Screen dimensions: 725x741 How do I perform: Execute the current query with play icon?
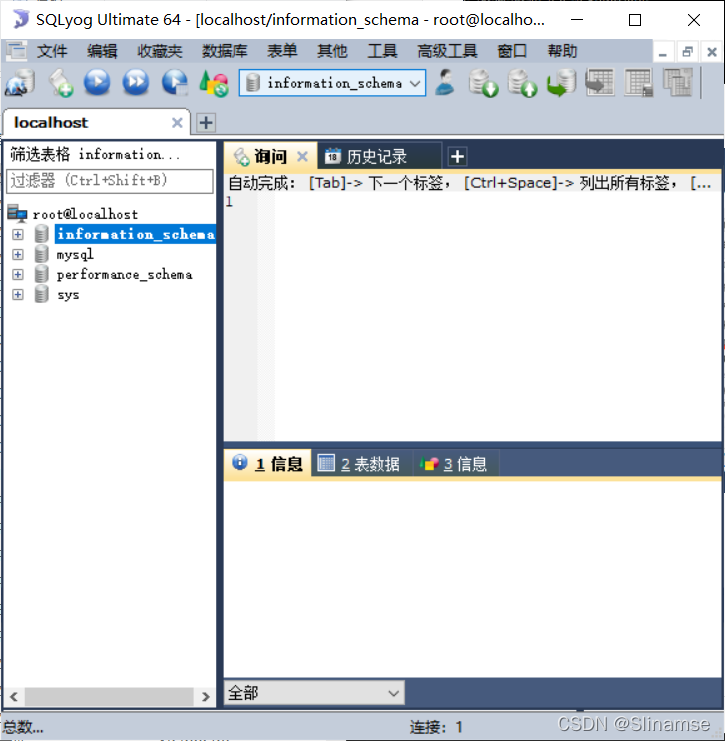(x=97, y=82)
